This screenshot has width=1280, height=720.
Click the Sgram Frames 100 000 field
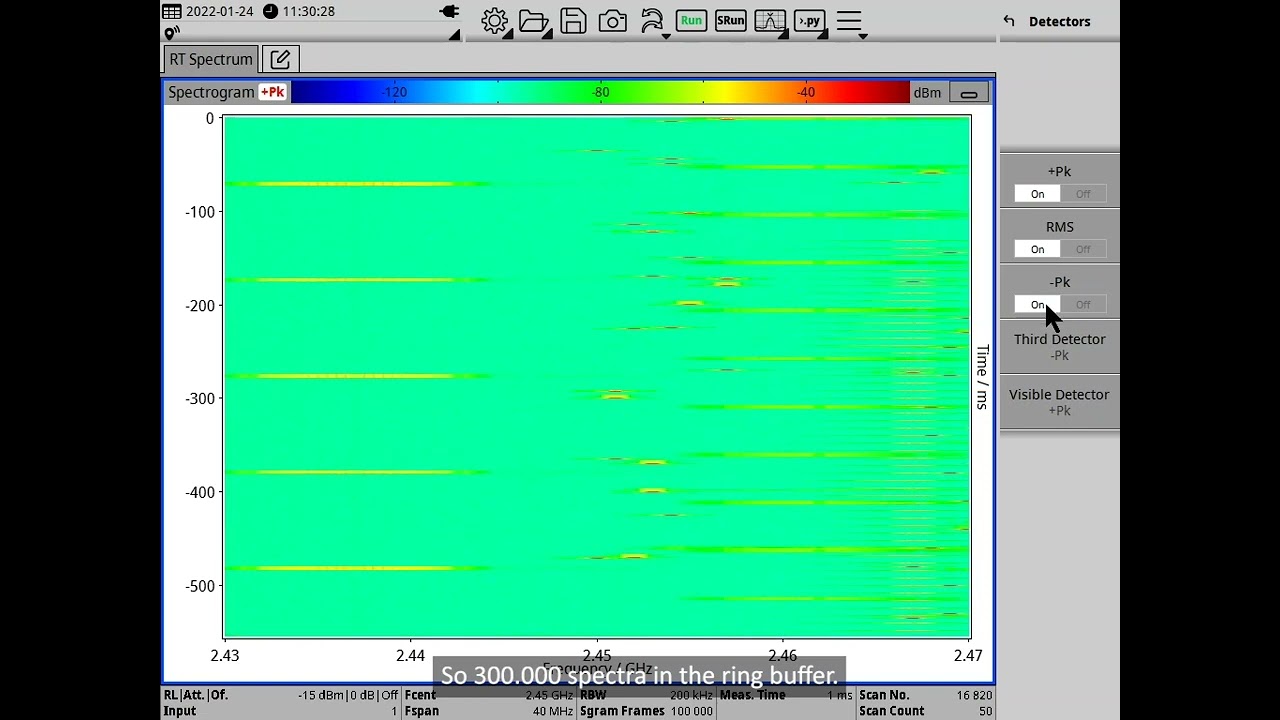coord(647,711)
